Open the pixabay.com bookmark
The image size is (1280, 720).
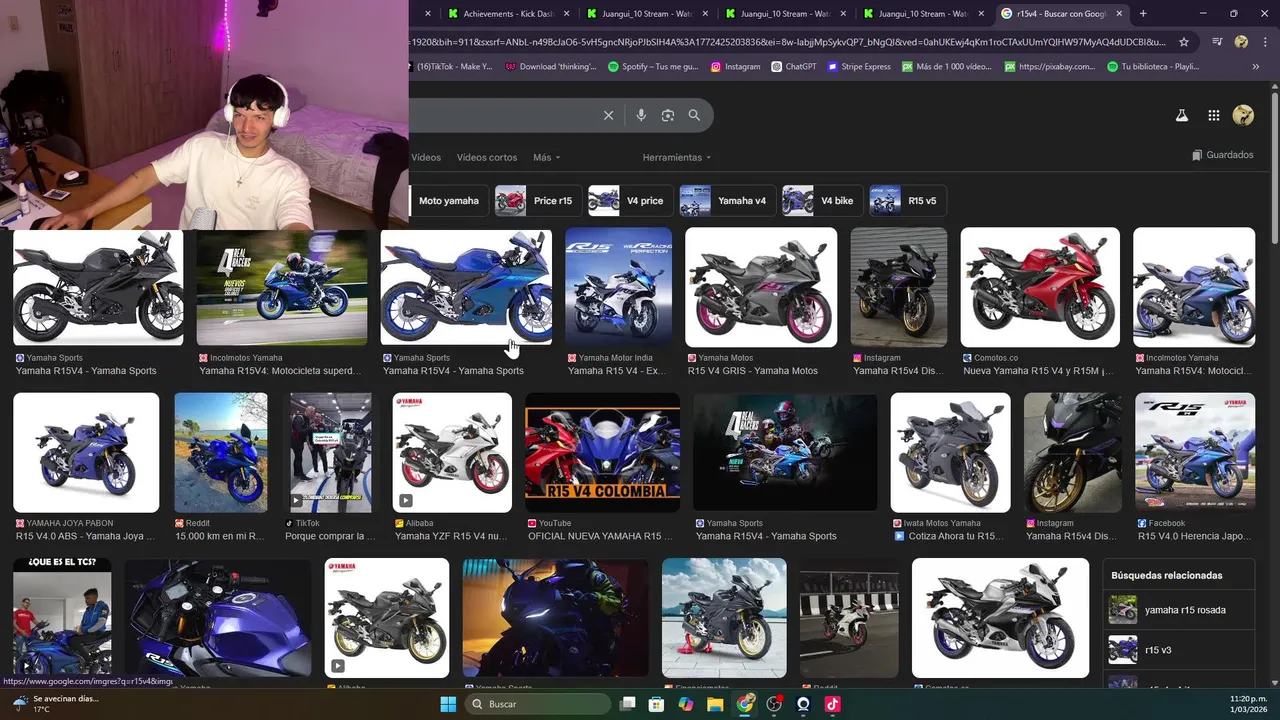[x=1050, y=67]
